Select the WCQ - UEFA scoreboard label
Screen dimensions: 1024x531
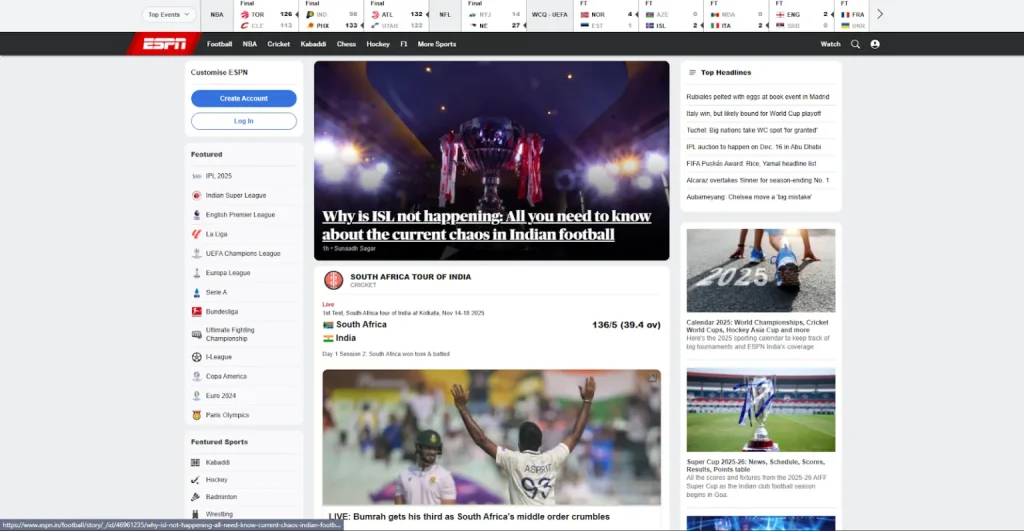pyautogui.click(x=549, y=14)
